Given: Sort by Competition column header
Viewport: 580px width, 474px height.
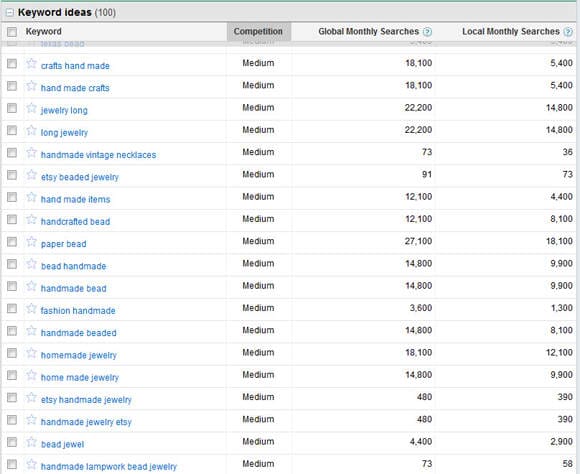Looking at the screenshot, I should 258,31.
